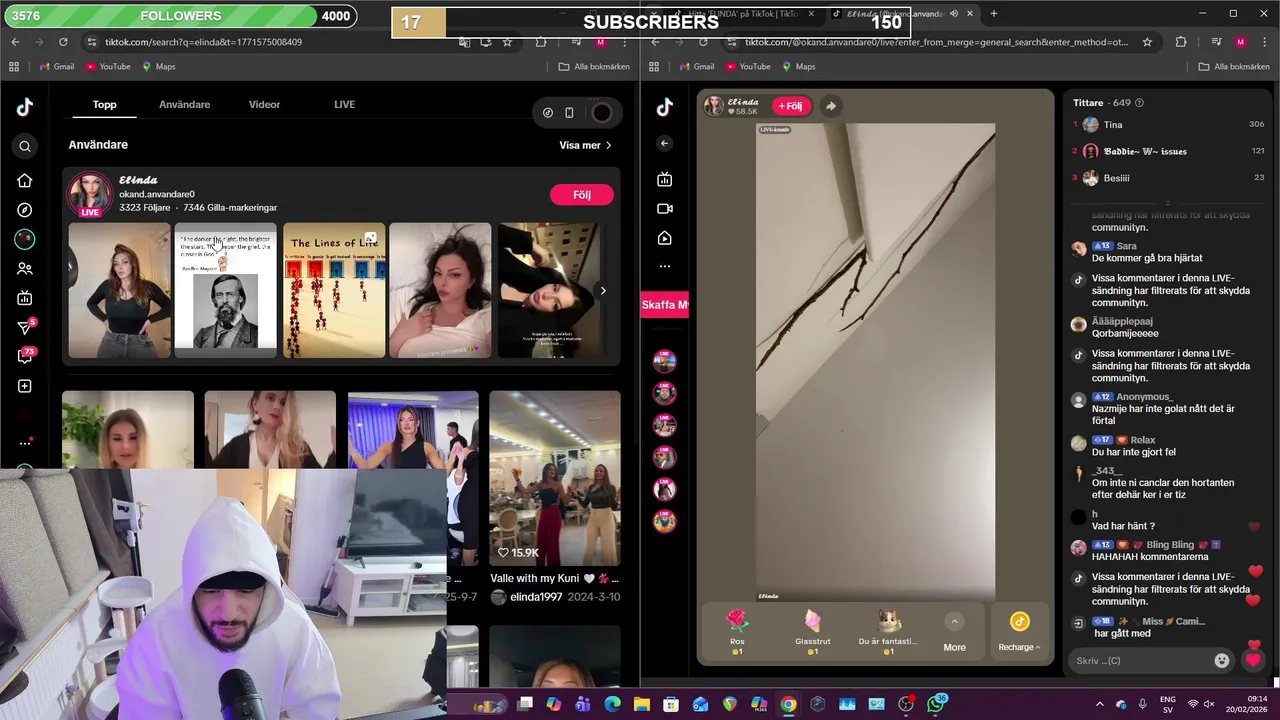Mute the tab via speaker icon on live tab
The width and height of the screenshot is (1280, 720).
point(953,14)
